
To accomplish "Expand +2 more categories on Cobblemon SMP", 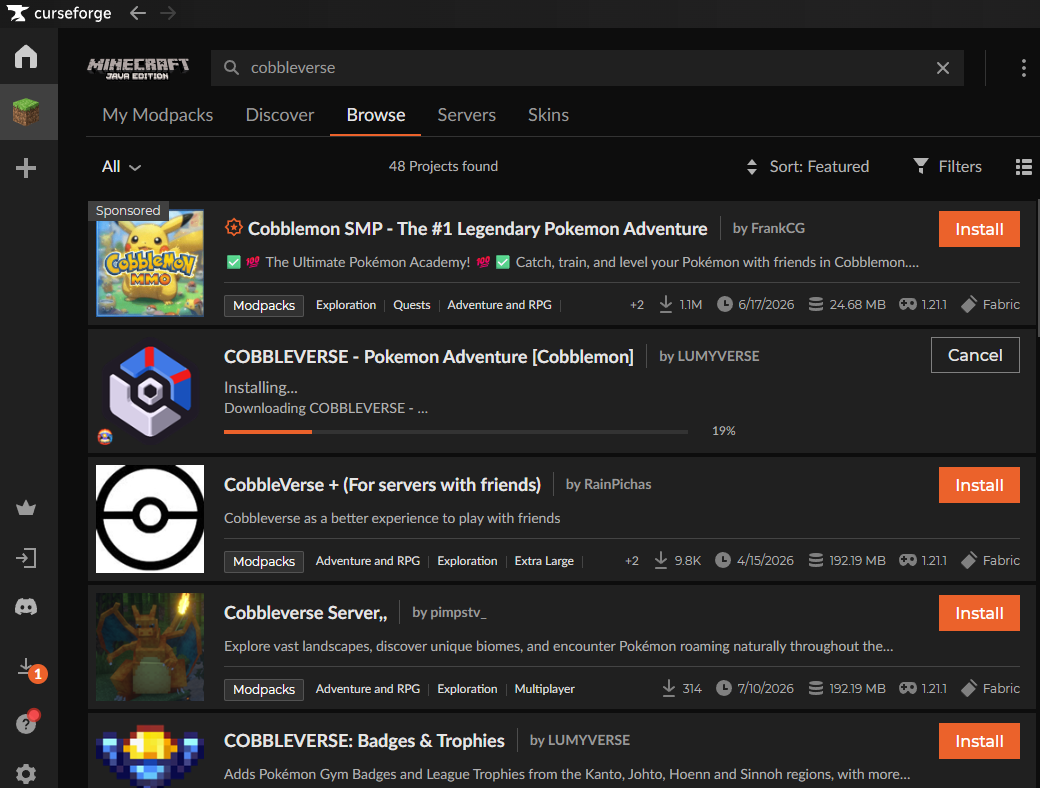I will (x=637, y=305).
